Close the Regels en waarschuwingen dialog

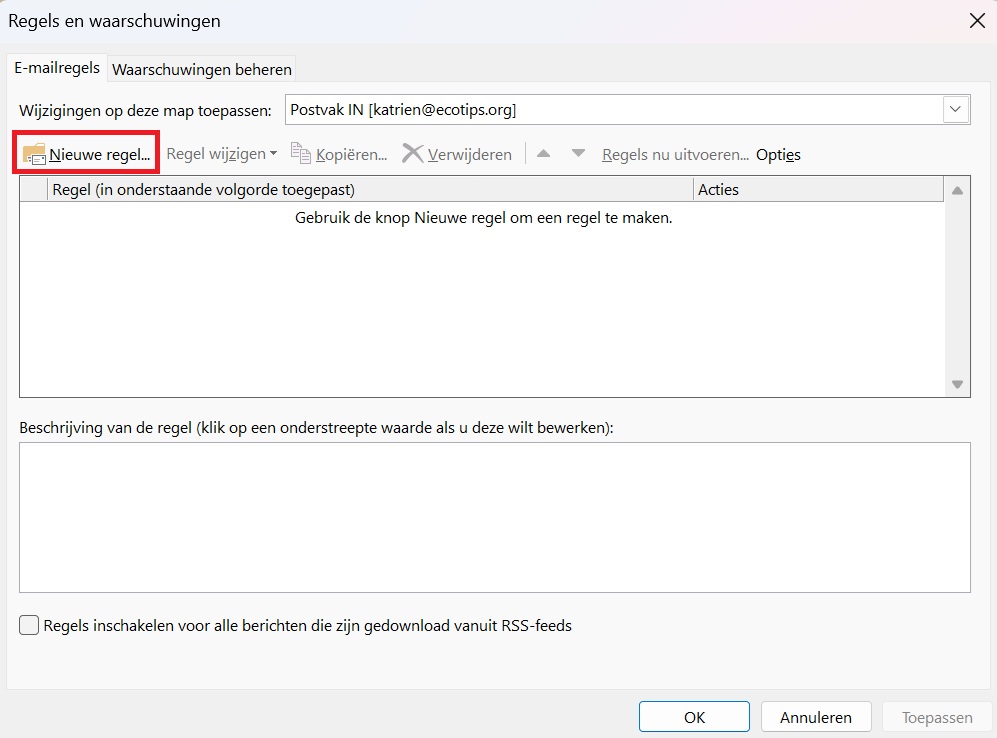coord(975,21)
